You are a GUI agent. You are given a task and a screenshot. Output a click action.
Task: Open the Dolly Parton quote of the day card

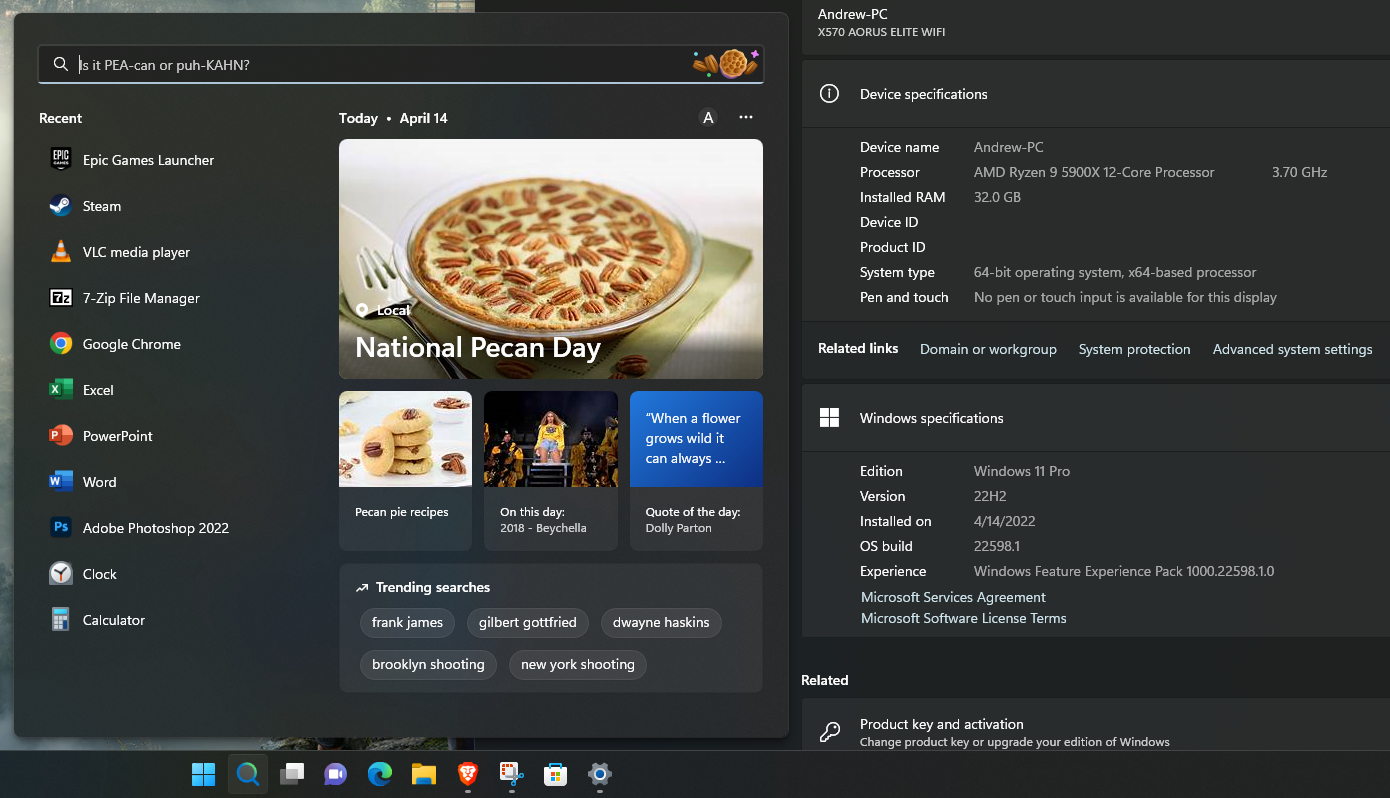(x=696, y=471)
